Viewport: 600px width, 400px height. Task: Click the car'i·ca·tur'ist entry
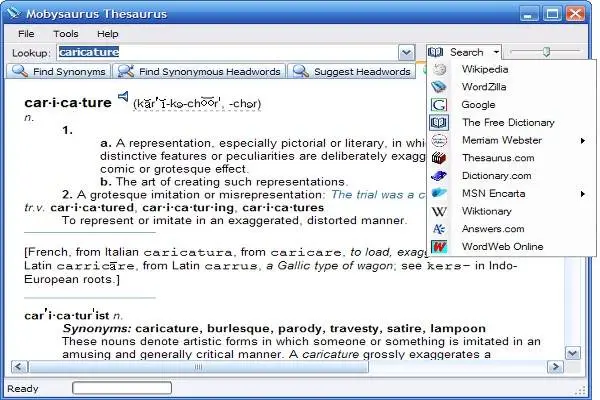pos(67,315)
